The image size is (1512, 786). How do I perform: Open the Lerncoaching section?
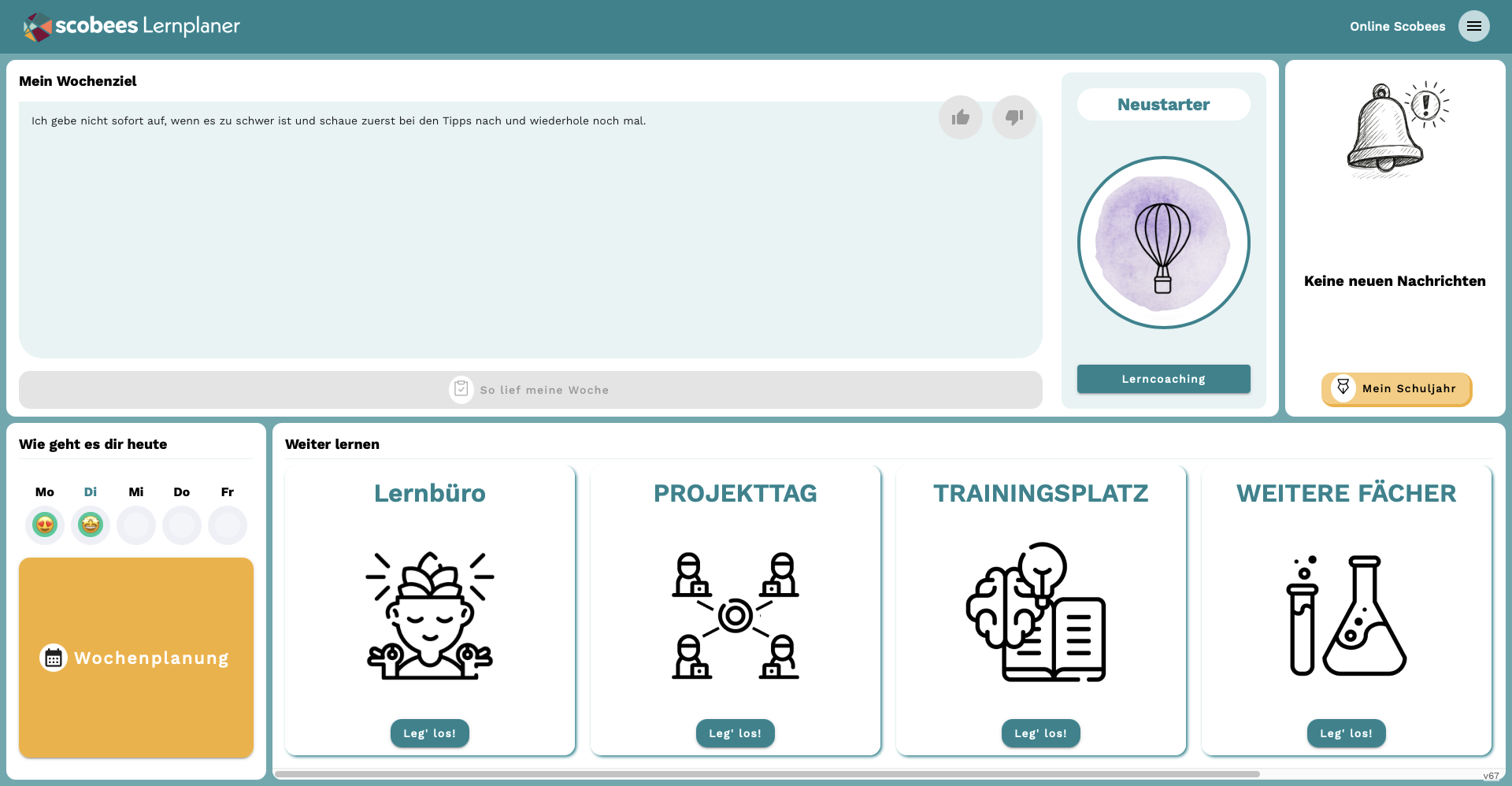point(1163,379)
